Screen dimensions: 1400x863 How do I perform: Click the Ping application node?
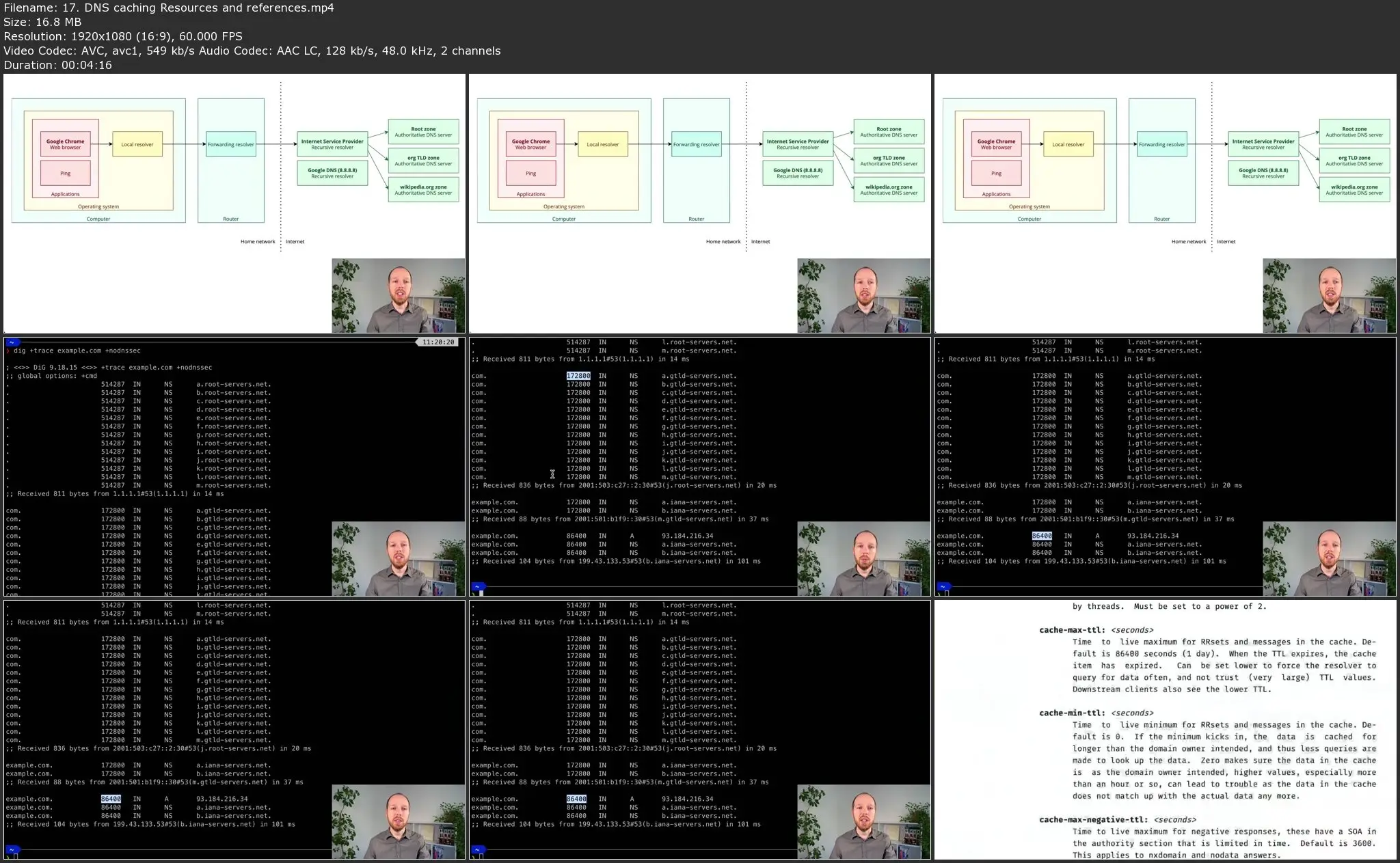point(65,173)
